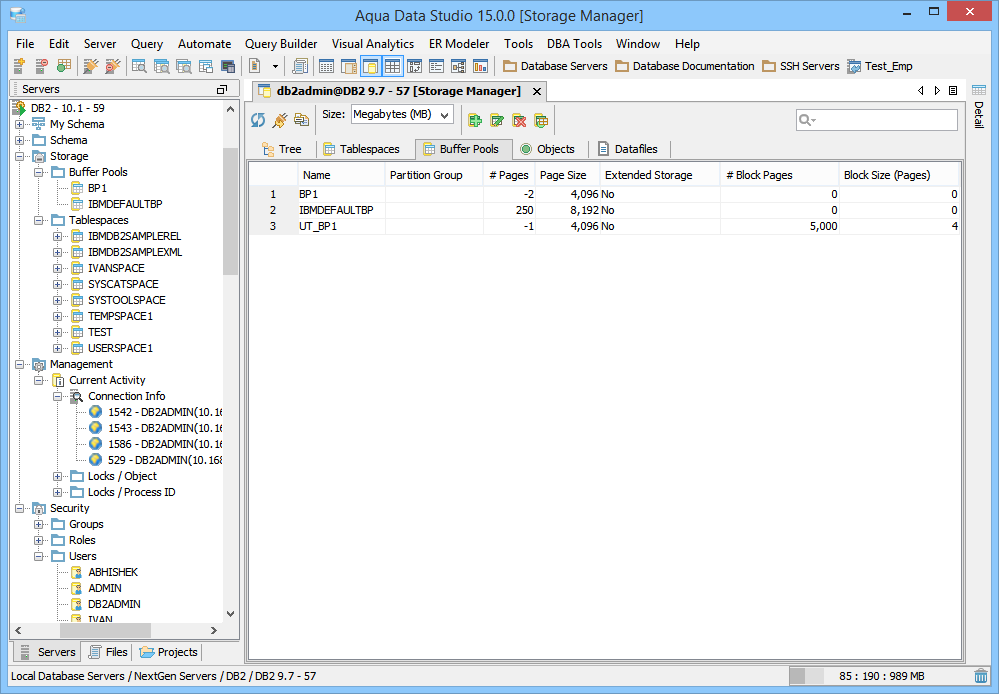Screen dimensions: 999x694
Task: Open the SSH Servers bookmark folder
Action: pos(801,66)
